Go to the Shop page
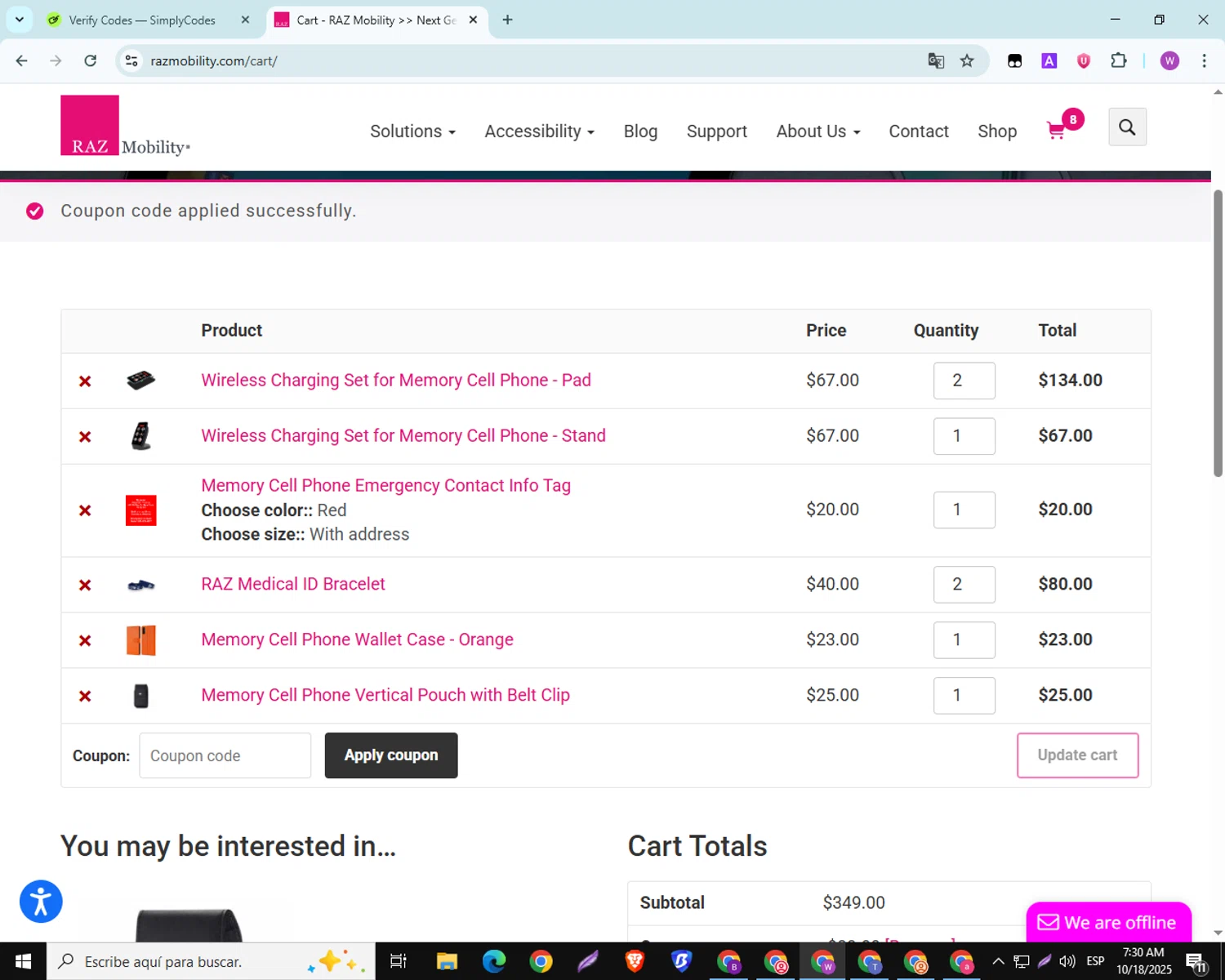1225x980 pixels. coord(997,131)
